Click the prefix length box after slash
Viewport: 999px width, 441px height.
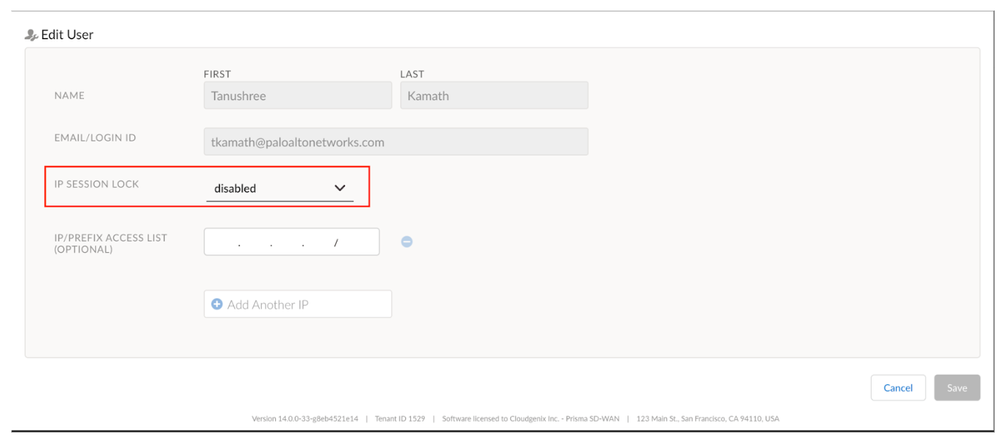(x=358, y=243)
